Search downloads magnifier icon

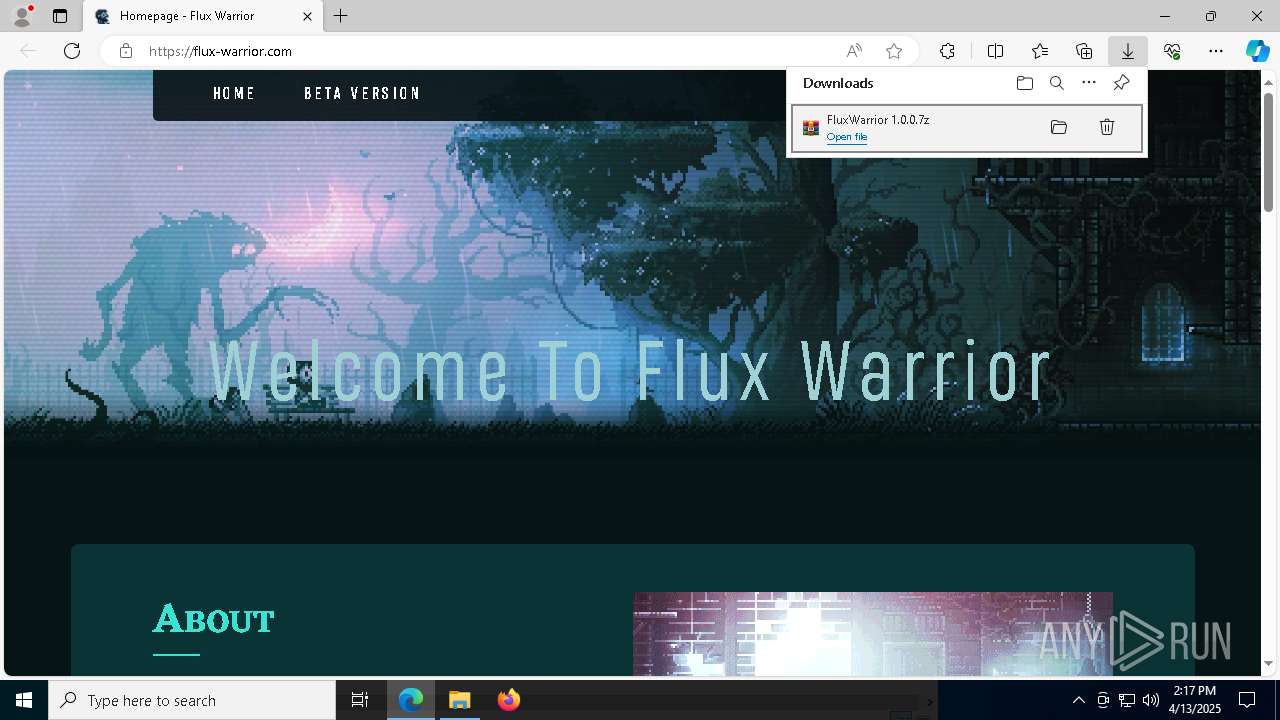click(x=1057, y=83)
